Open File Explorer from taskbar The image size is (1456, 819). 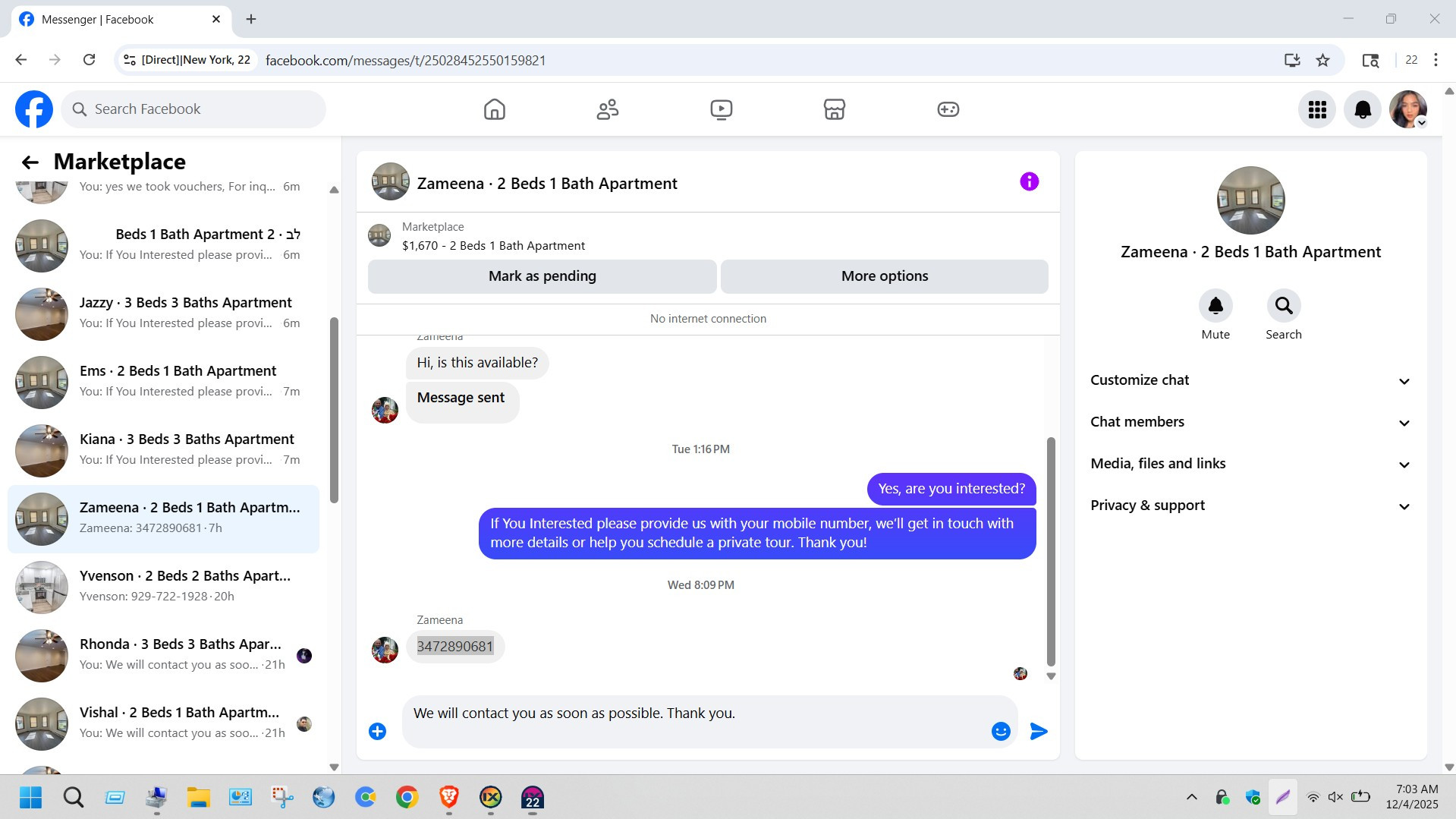(199, 797)
